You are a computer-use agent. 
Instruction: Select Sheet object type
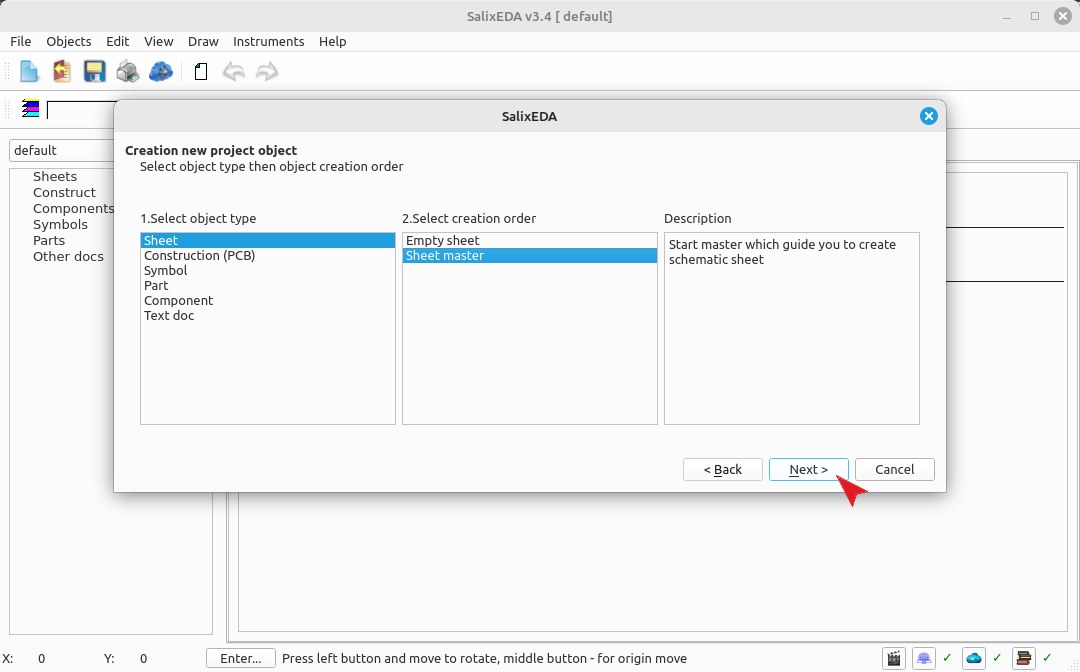[268, 240]
